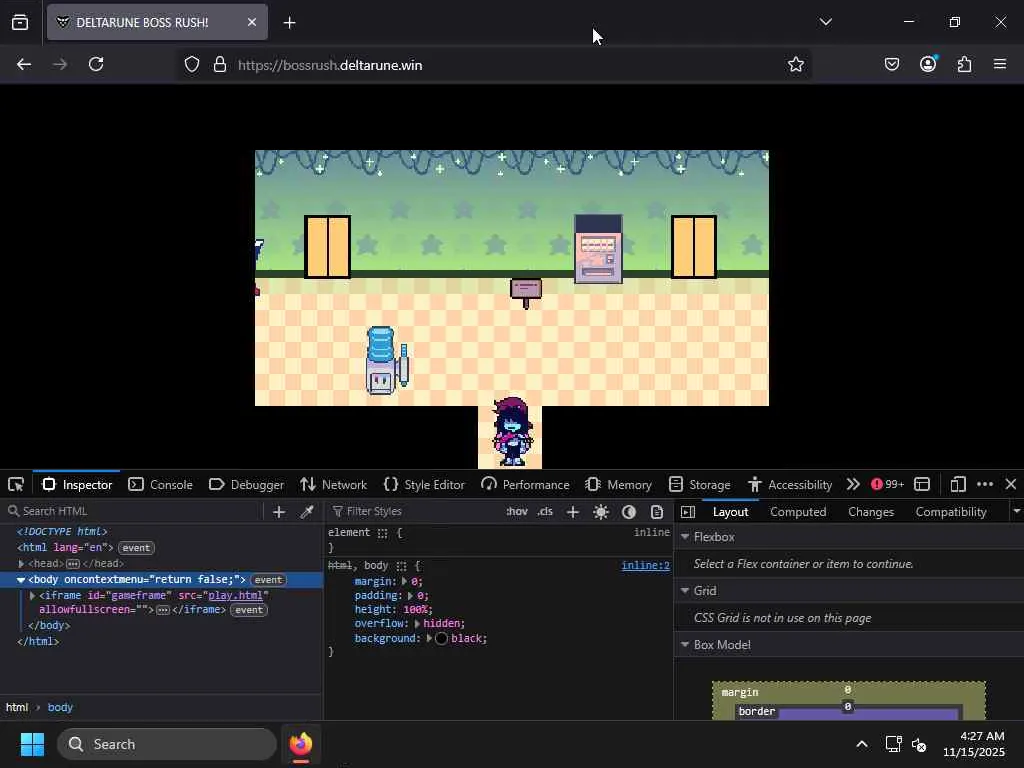Switch to the Console tab
The image size is (1024, 768).
(x=161, y=485)
